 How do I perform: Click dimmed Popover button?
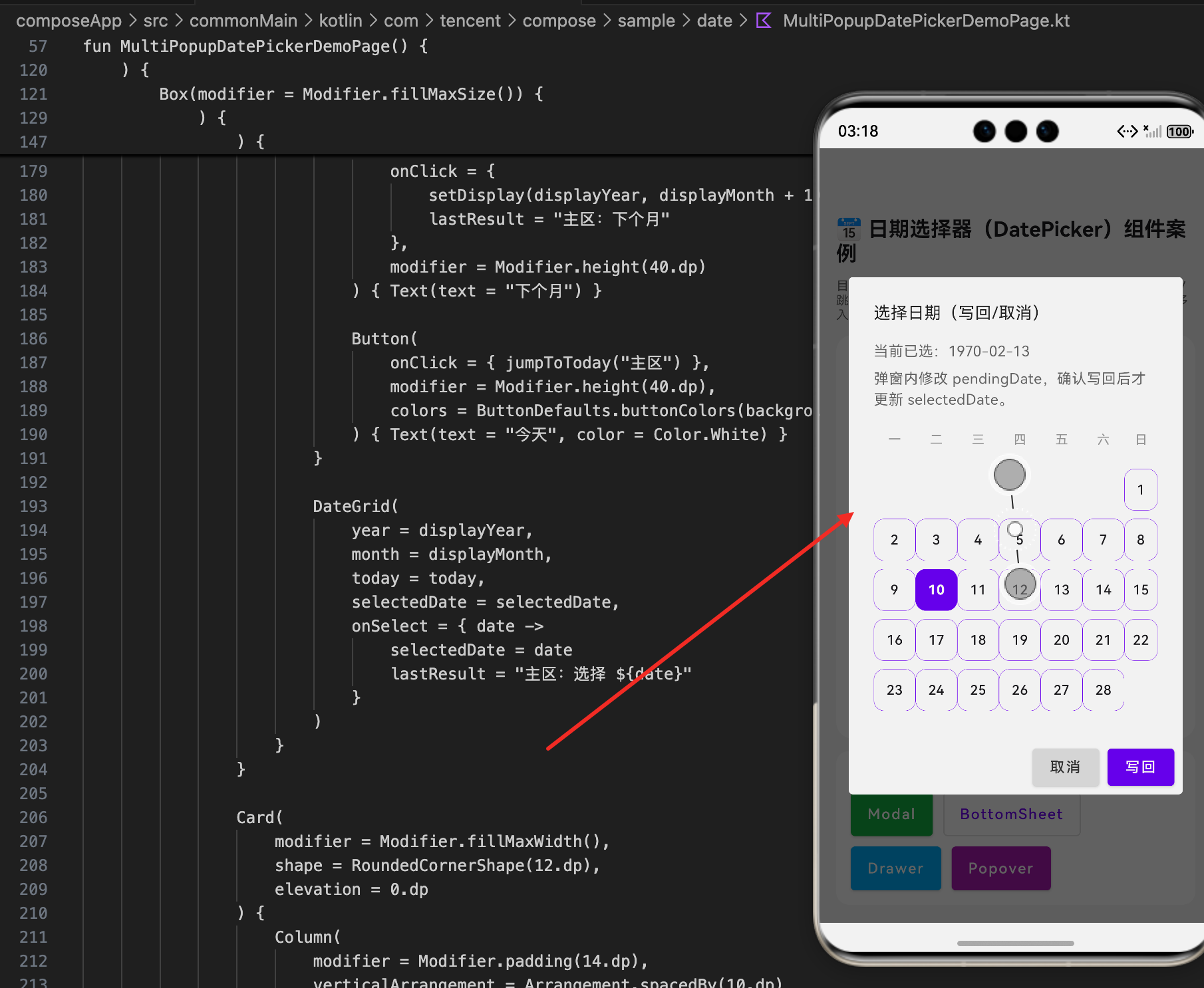1000,868
